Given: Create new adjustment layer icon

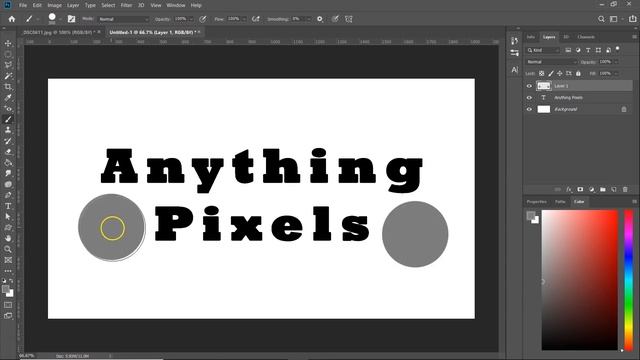Looking at the screenshot, I should 591,189.
